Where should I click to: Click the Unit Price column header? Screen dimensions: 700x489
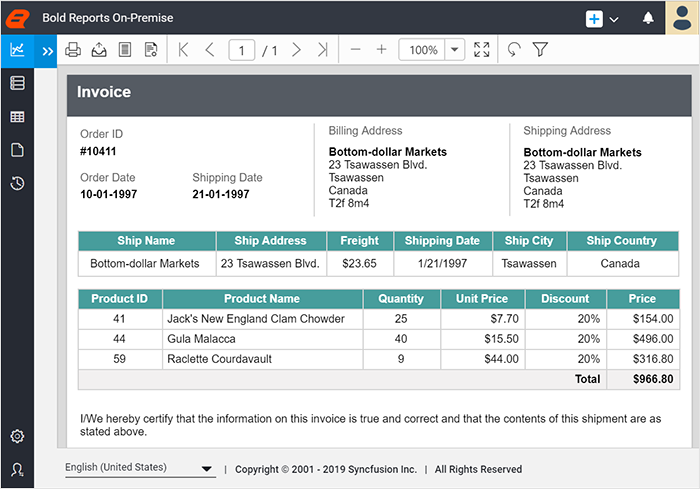pos(482,299)
